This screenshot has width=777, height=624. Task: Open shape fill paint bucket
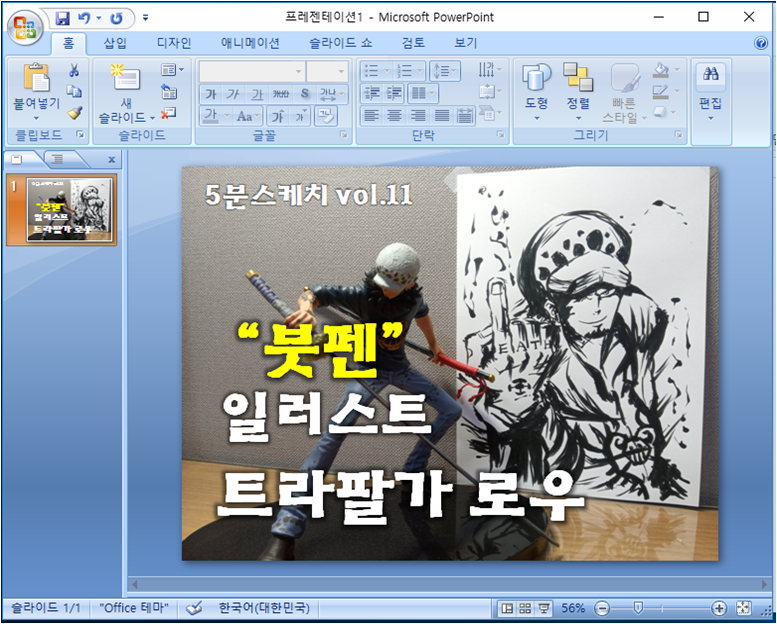[661, 70]
